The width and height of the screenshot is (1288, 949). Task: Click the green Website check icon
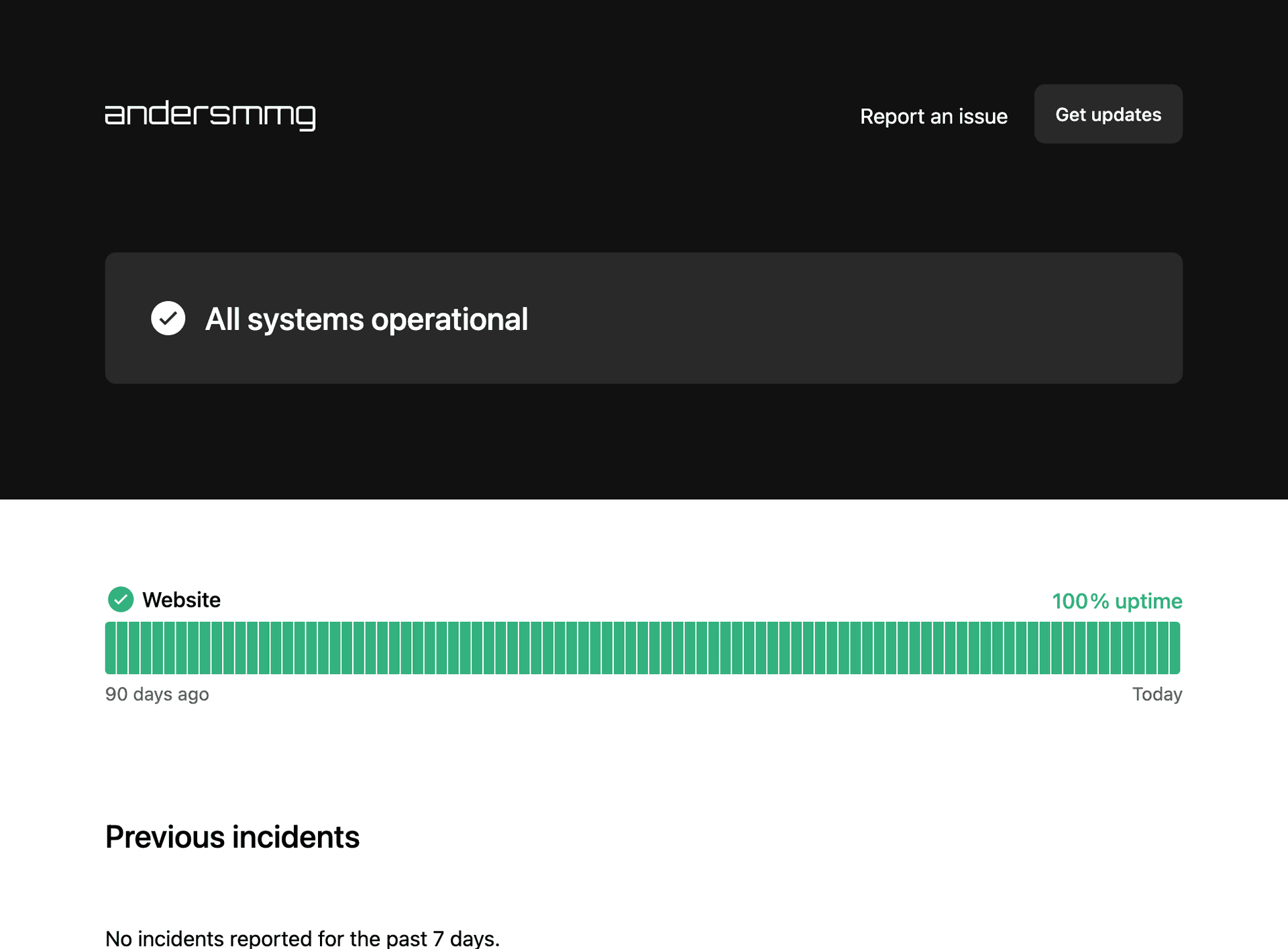click(121, 600)
